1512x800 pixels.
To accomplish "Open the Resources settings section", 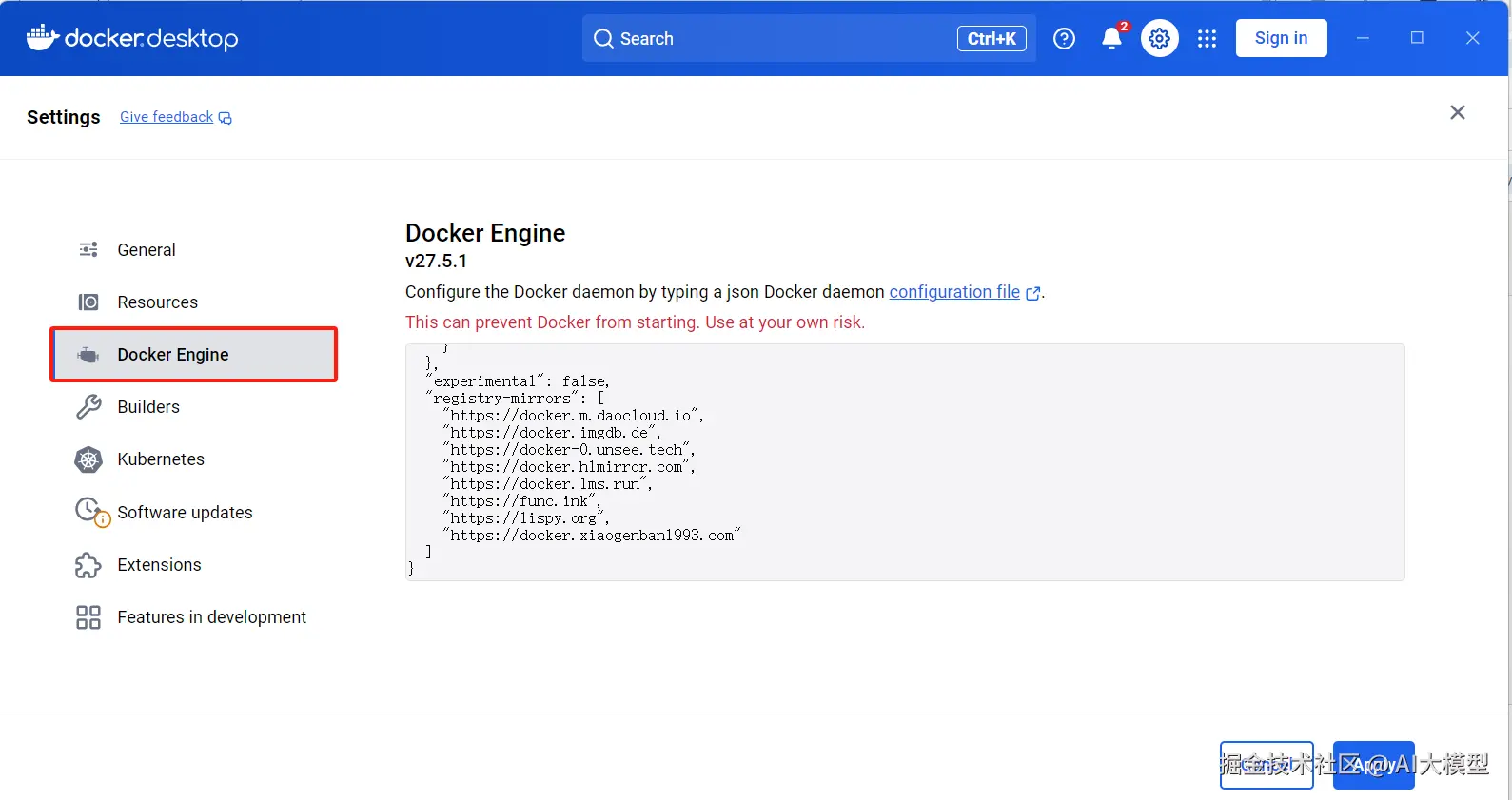I will (x=194, y=302).
